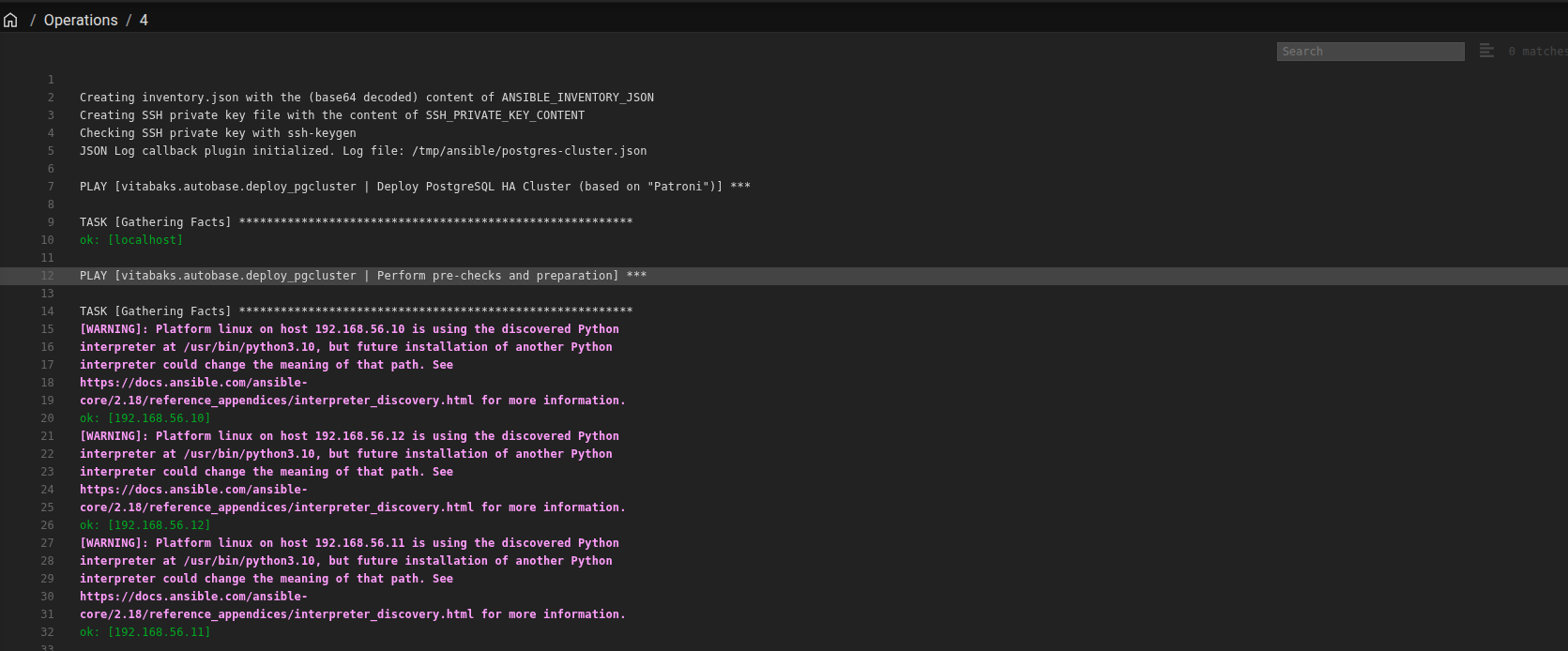The width and height of the screenshot is (1568, 651).
Task: Click the ok: [localhost] result line
Action: pos(131,240)
